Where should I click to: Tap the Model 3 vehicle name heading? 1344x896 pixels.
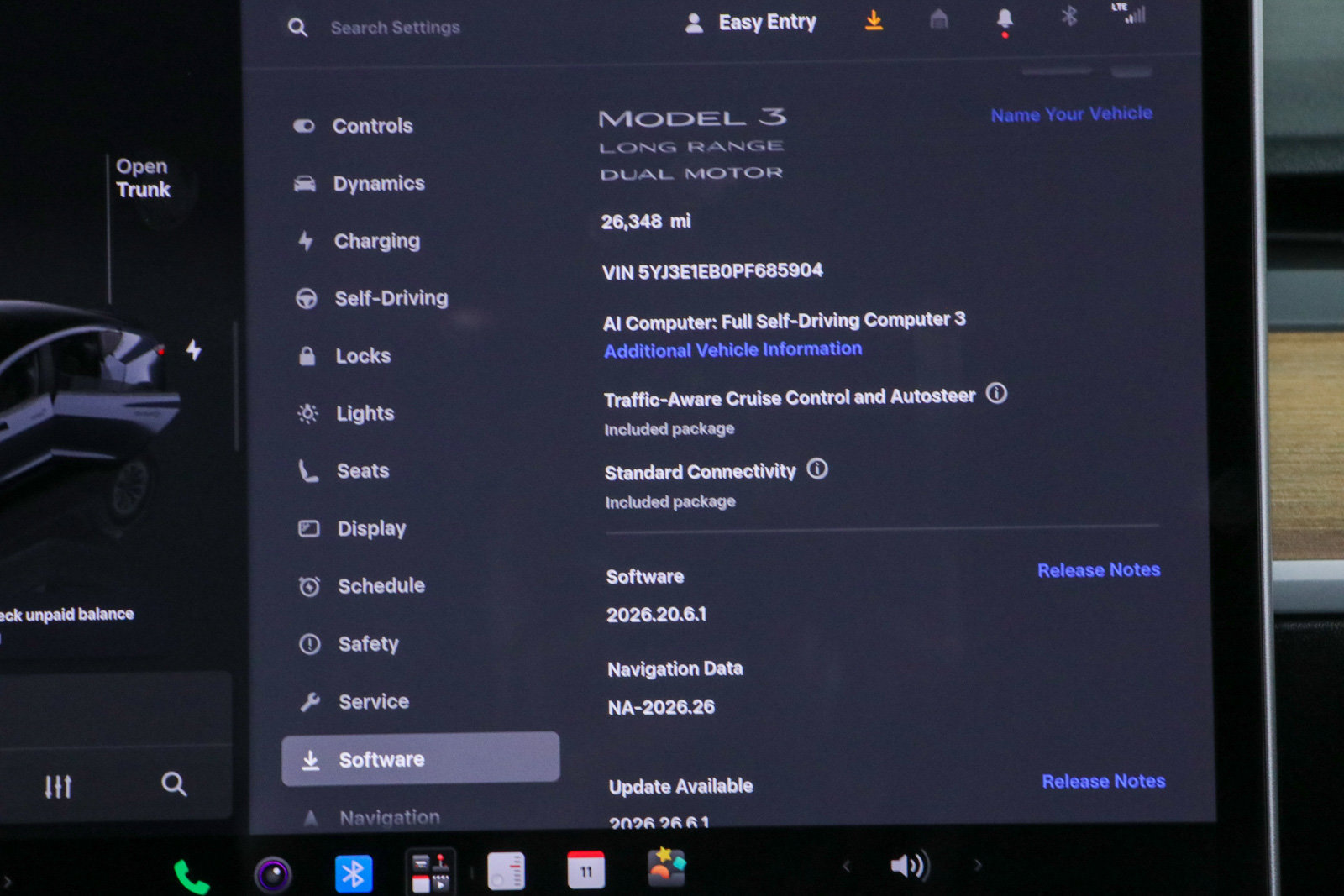(x=693, y=118)
